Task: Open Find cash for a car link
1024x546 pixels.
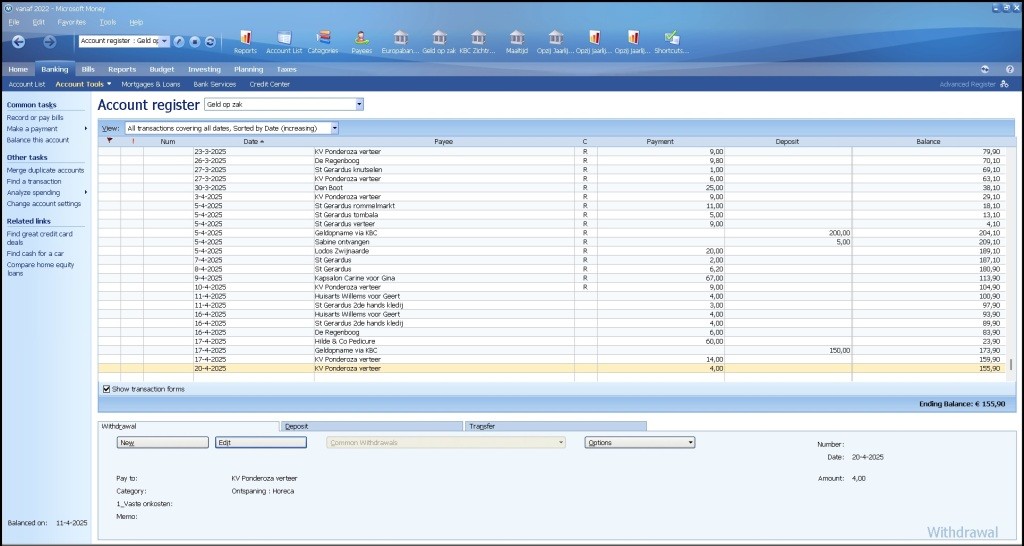Action: [x=35, y=253]
